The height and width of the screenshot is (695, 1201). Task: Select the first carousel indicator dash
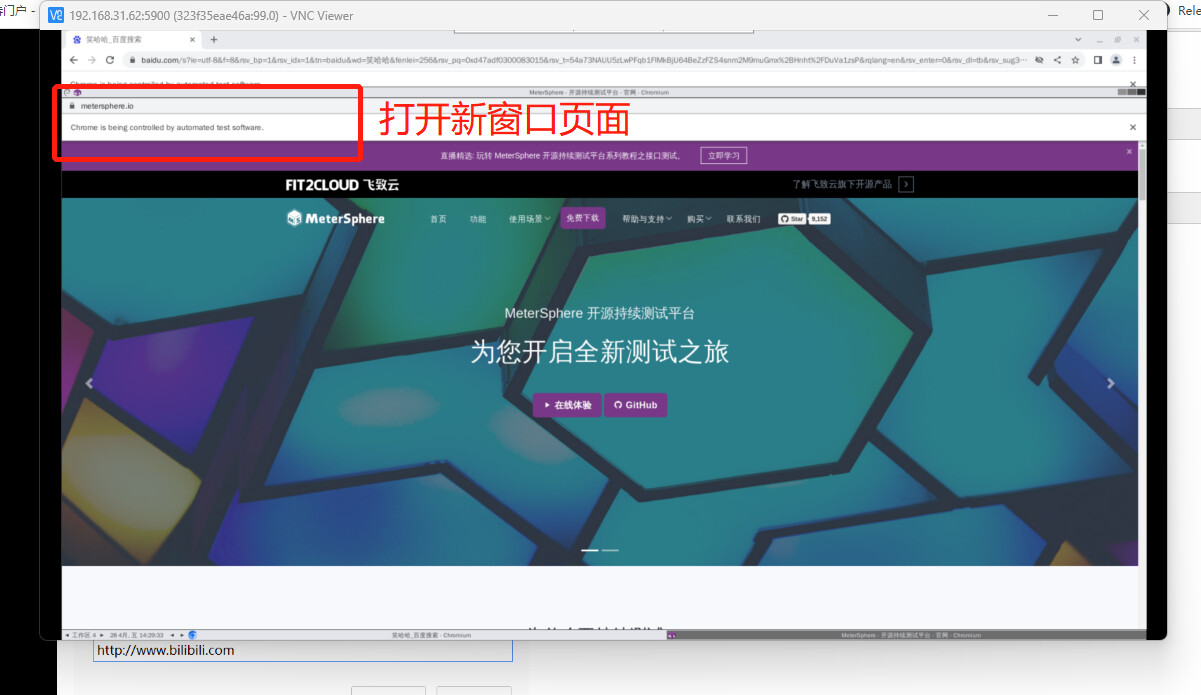point(590,550)
